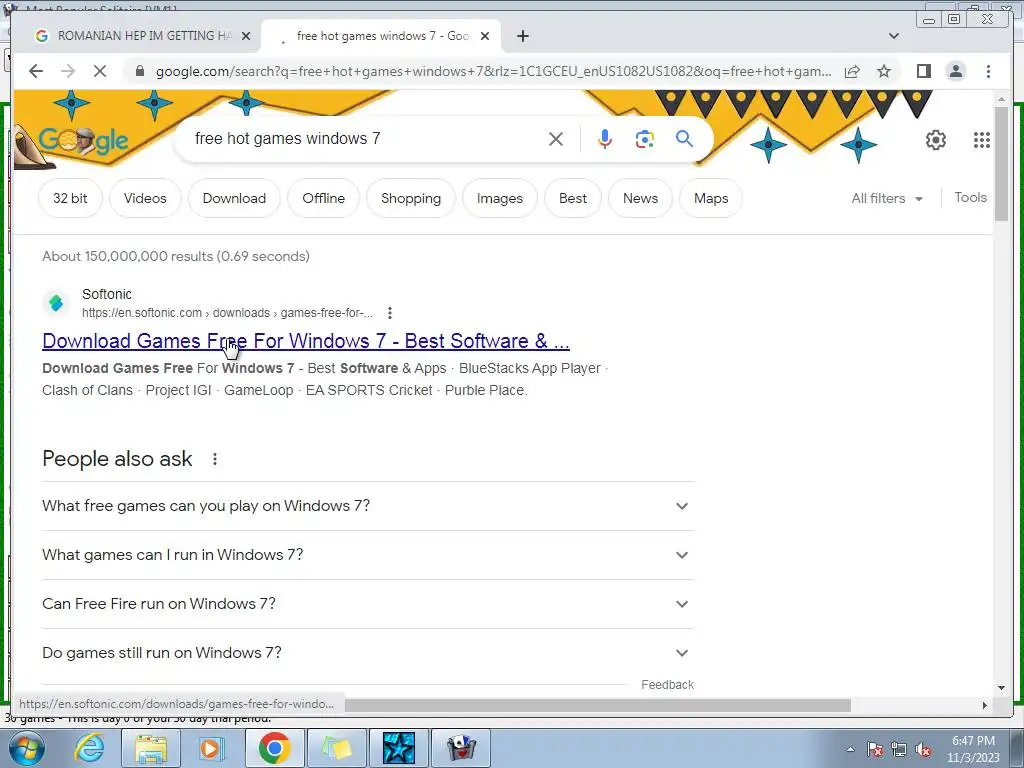Screen dimensions: 1024x768
Task: Click the blue search magnifier
Action: (684, 138)
